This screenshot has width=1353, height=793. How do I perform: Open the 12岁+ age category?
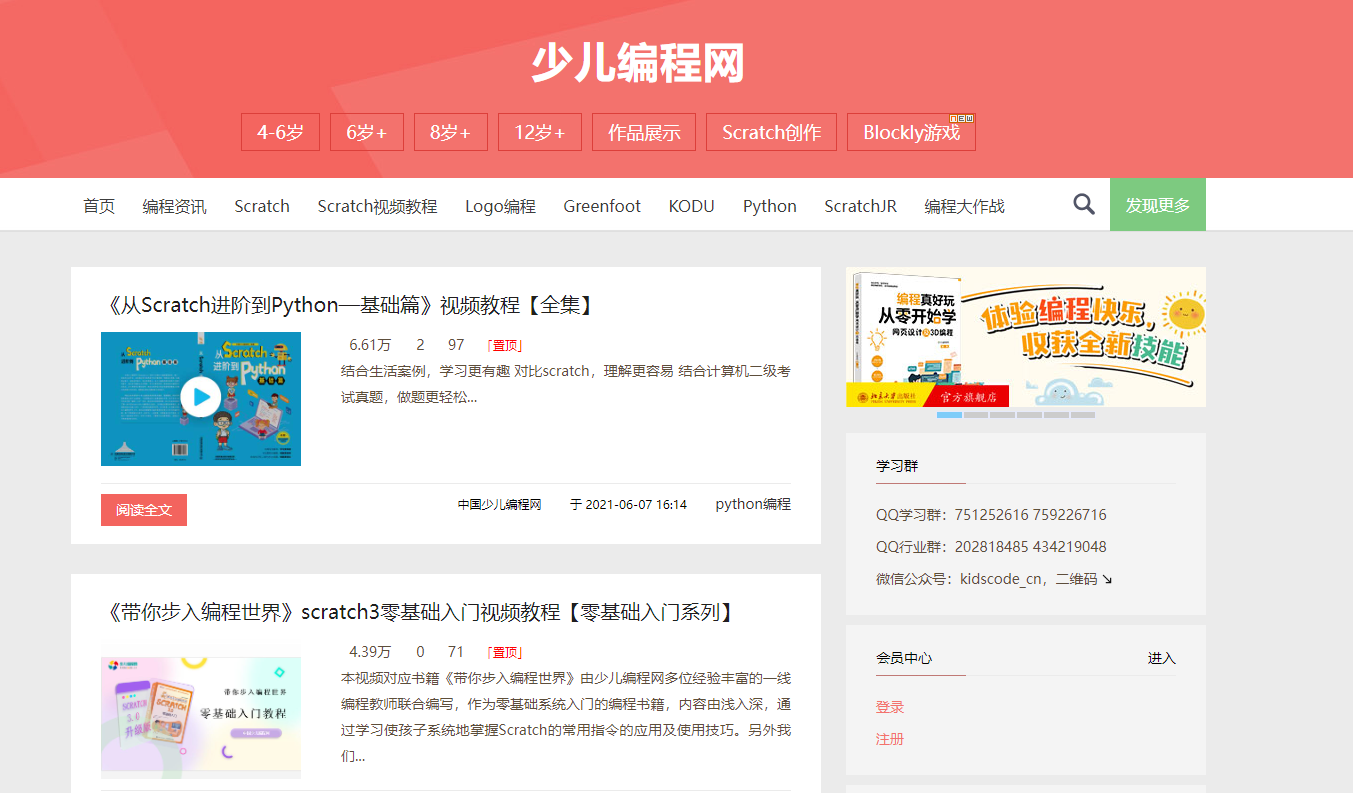coord(540,132)
